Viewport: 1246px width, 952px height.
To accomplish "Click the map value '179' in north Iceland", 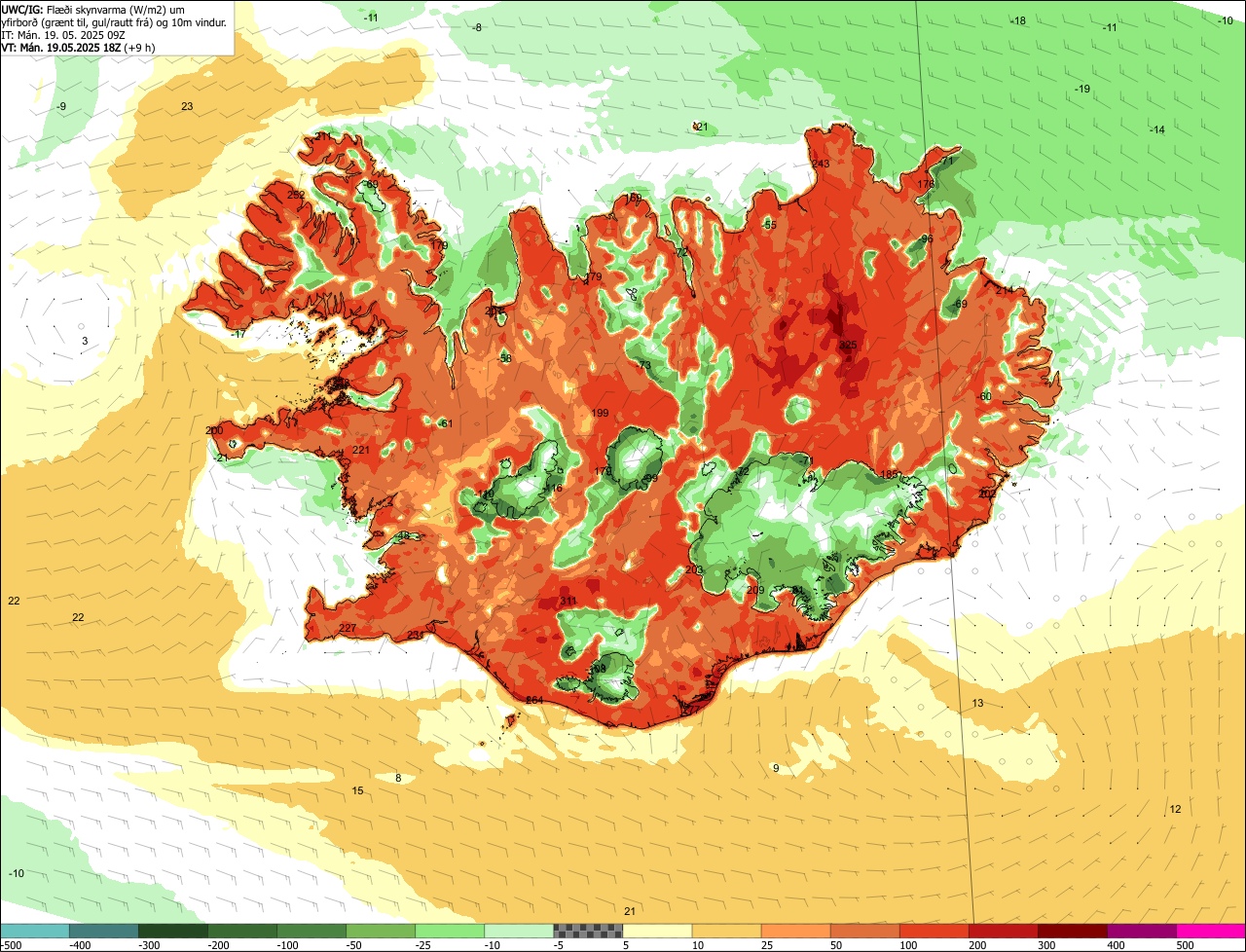I will (x=594, y=277).
